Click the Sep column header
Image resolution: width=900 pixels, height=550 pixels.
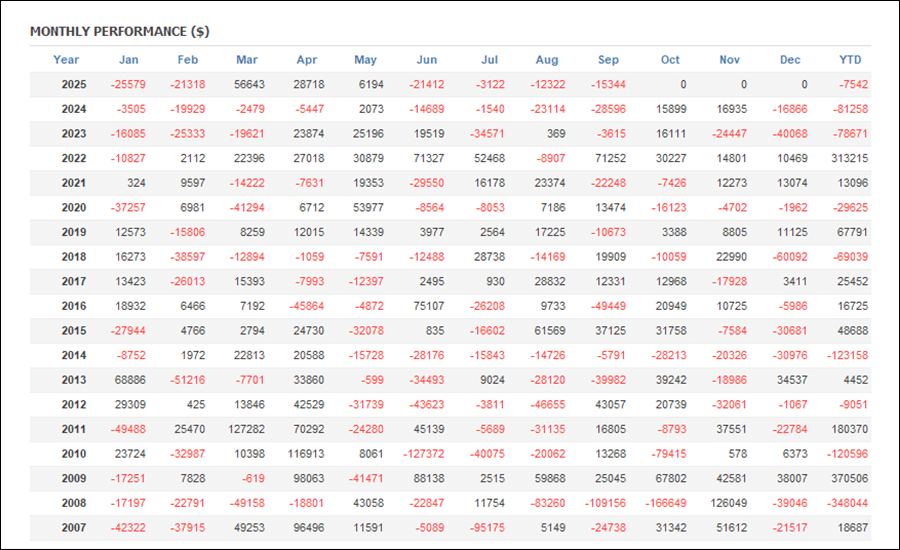coord(608,60)
